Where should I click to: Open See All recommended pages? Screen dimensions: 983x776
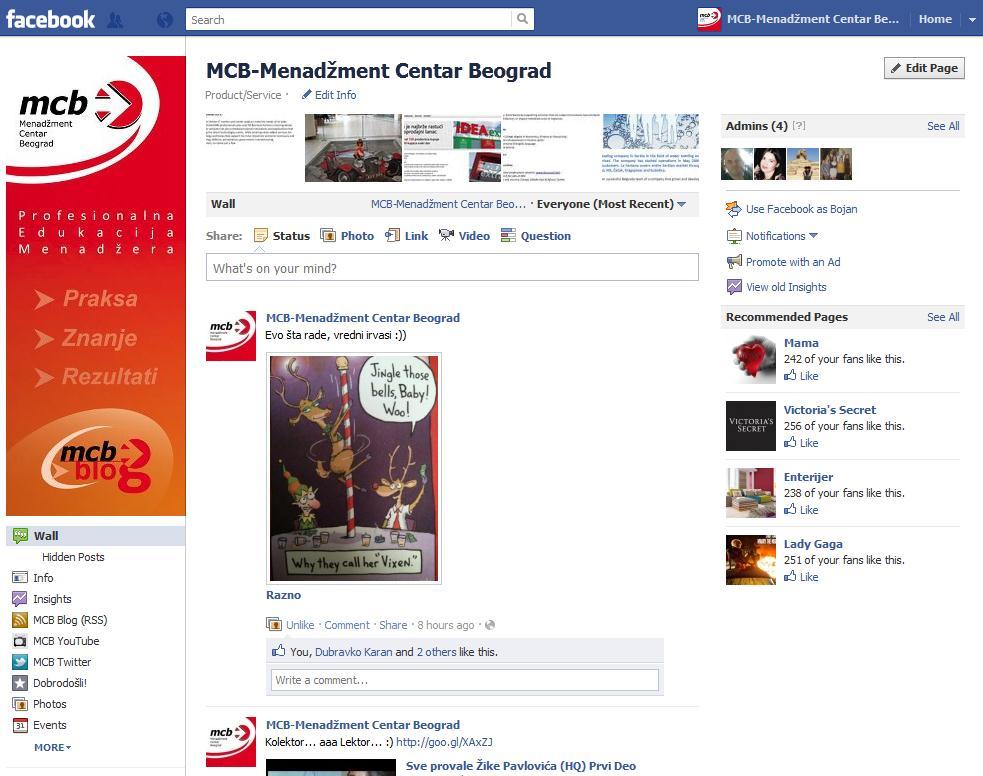point(943,317)
